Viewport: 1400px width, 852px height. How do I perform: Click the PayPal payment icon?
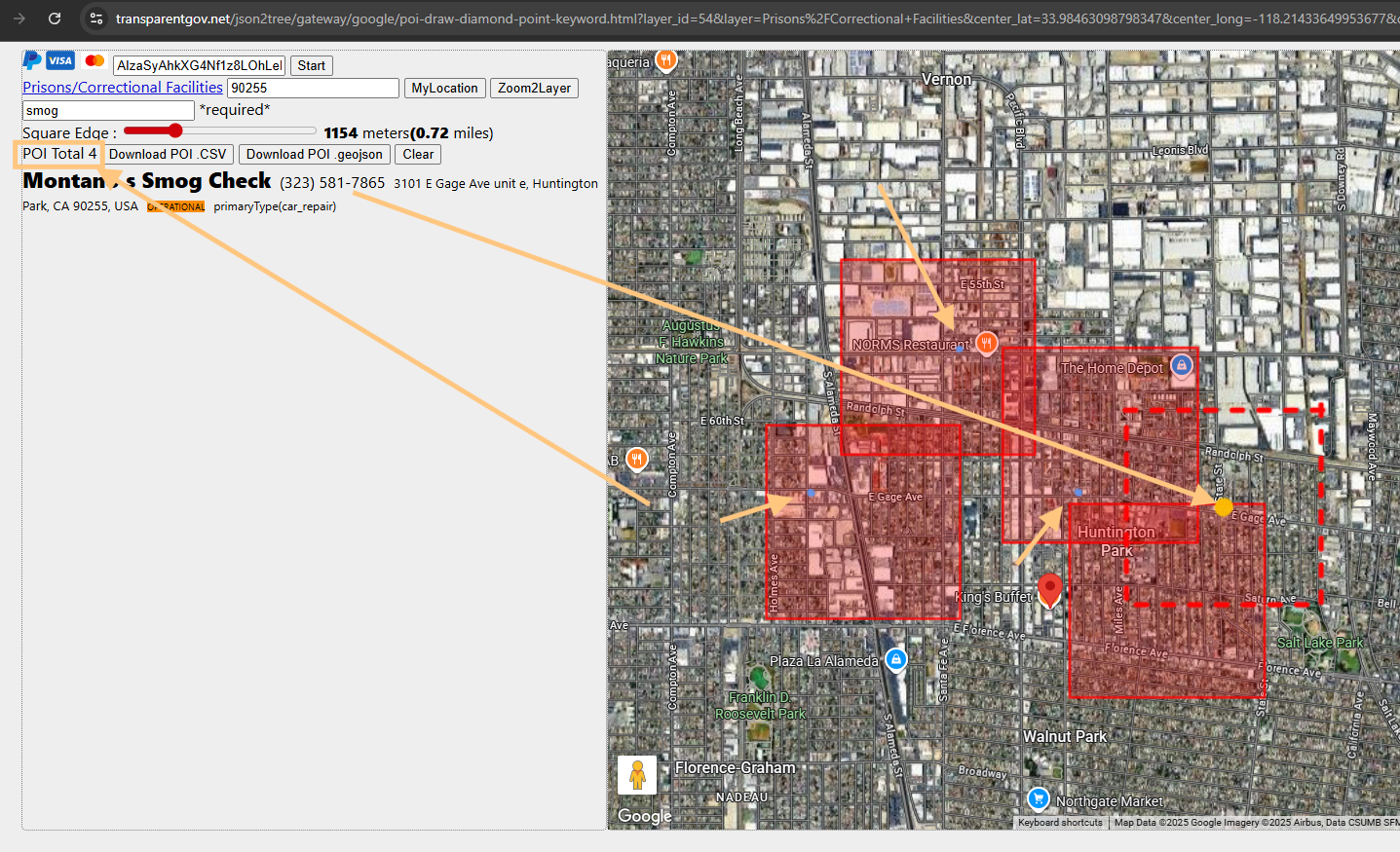(32, 60)
